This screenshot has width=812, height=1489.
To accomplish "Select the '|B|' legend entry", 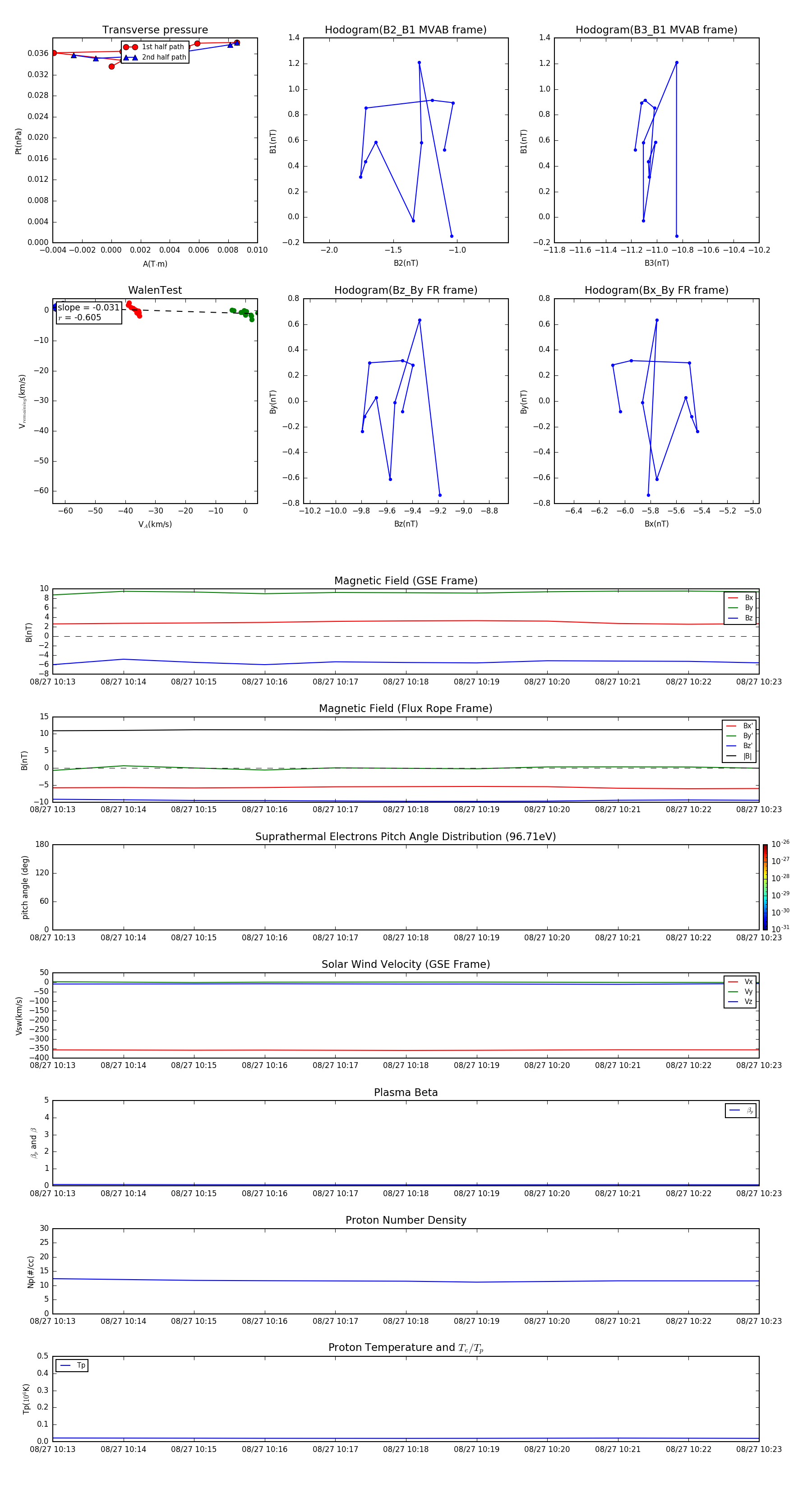I will 740,756.
